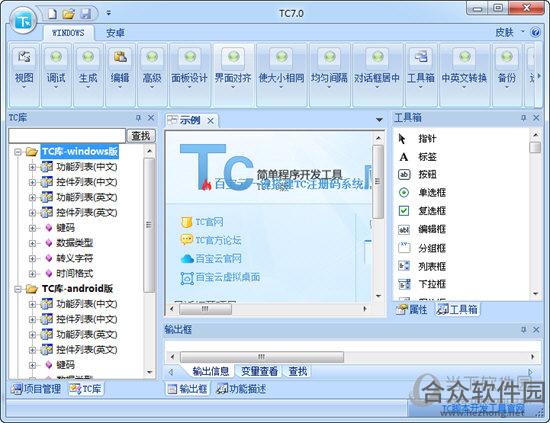Screen dimensions: 550x423
Task: Save using the quick toolbar floppy icon
Action: click(85, 14)
